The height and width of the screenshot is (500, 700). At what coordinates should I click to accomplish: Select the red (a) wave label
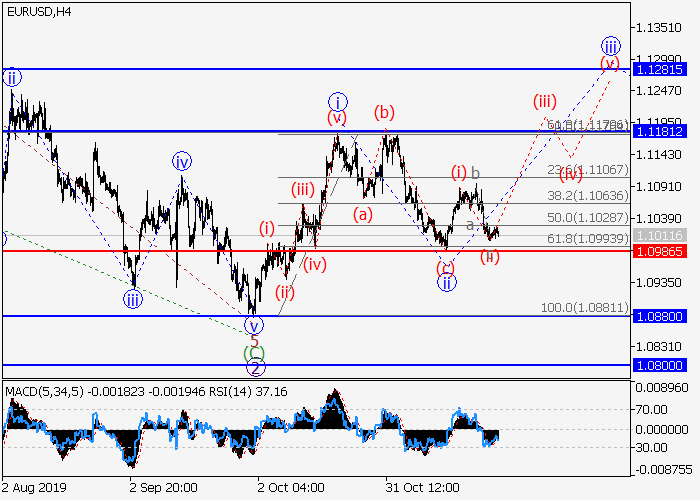point(362,213)
